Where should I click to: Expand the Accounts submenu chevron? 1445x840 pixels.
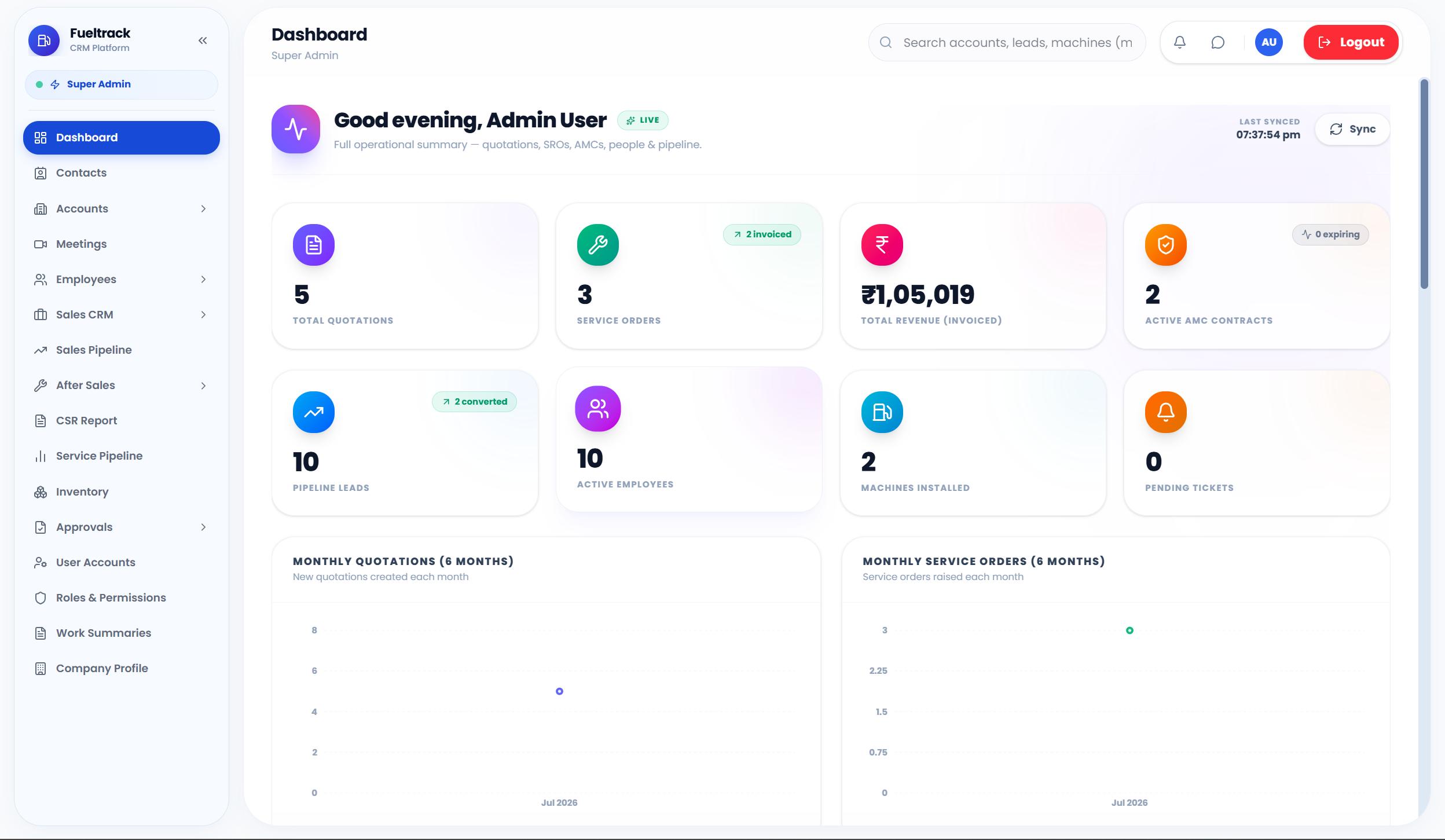pos(203,208)
